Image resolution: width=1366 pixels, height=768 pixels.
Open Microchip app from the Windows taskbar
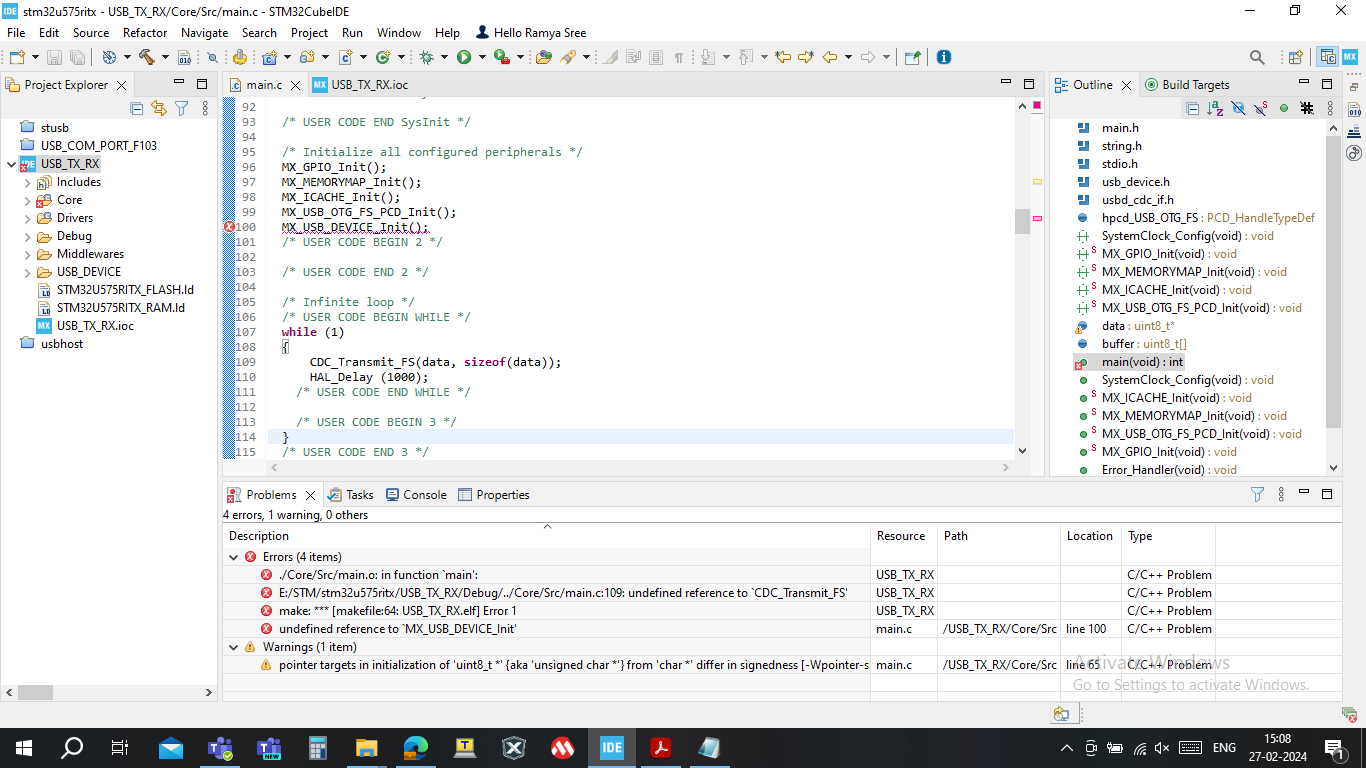[x=563, y=748]
